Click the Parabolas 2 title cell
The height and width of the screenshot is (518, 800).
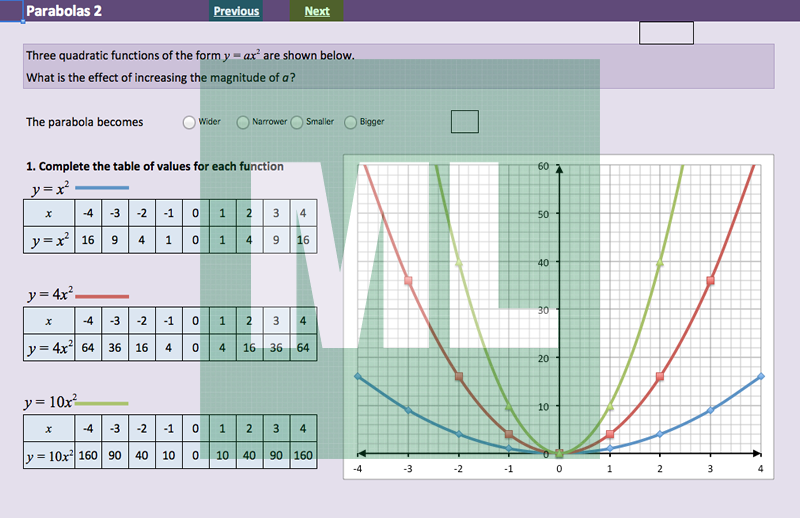click(x=62, y=11)
